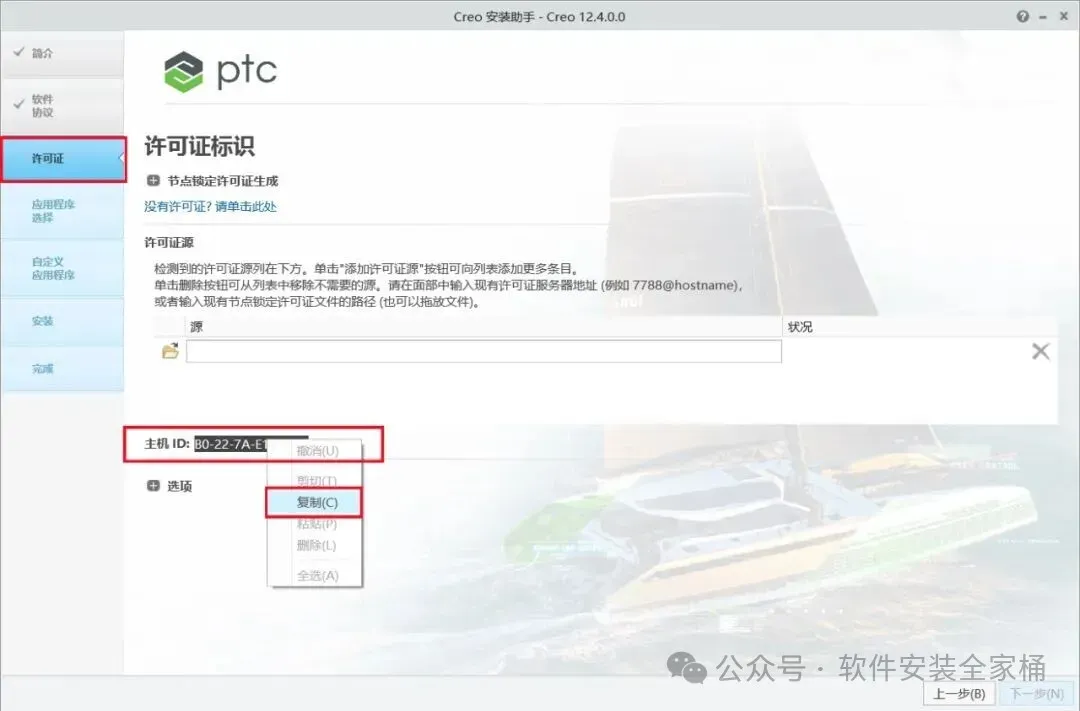Click the 上一步(B) button
This screenshot has width=1080, height=711.
pos(959,694)
